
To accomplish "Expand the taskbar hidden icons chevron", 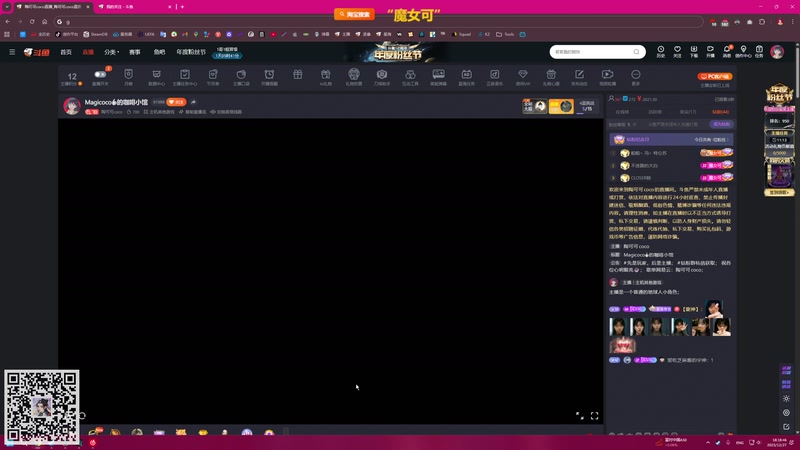I will (708, 442).
